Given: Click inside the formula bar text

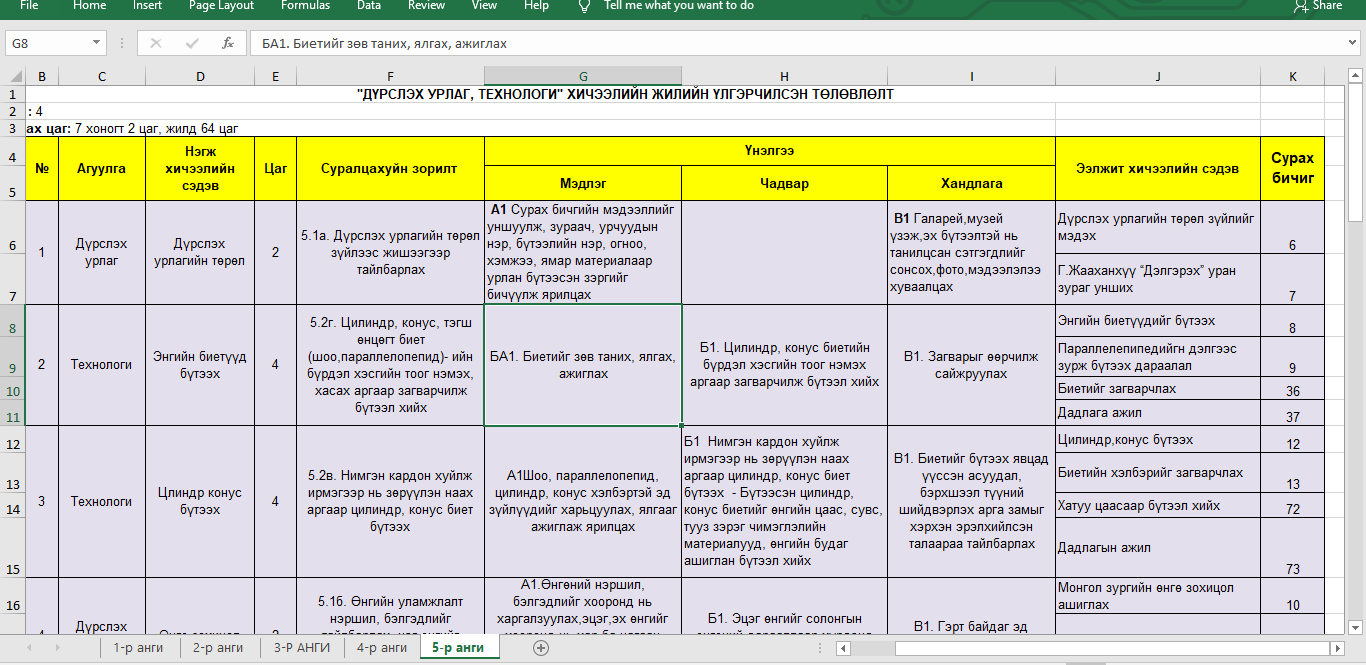Looking at the screenshot, I should [700, 43].
